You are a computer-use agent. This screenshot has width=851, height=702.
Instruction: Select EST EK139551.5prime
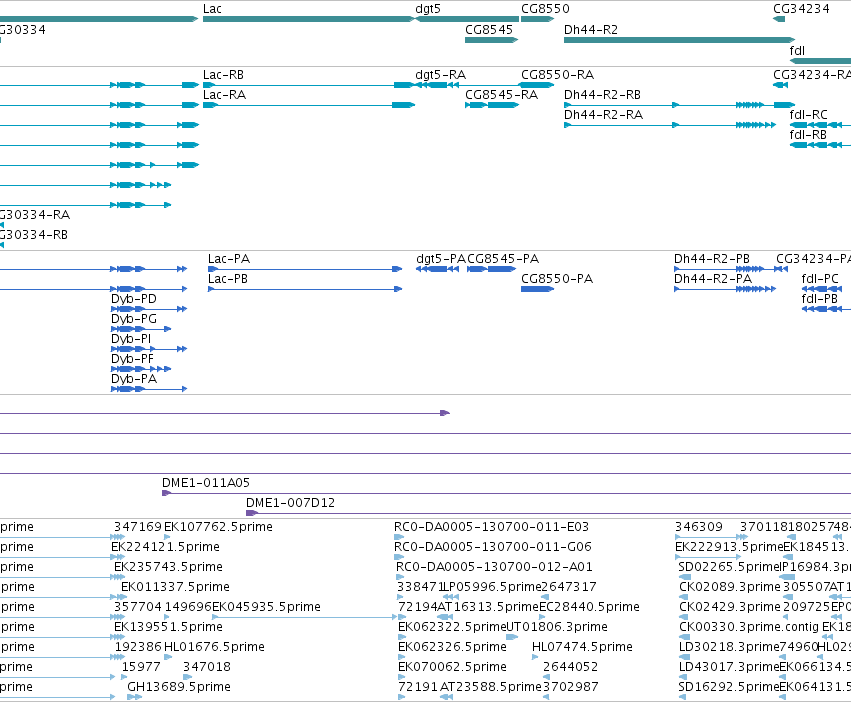click(168, 627)
